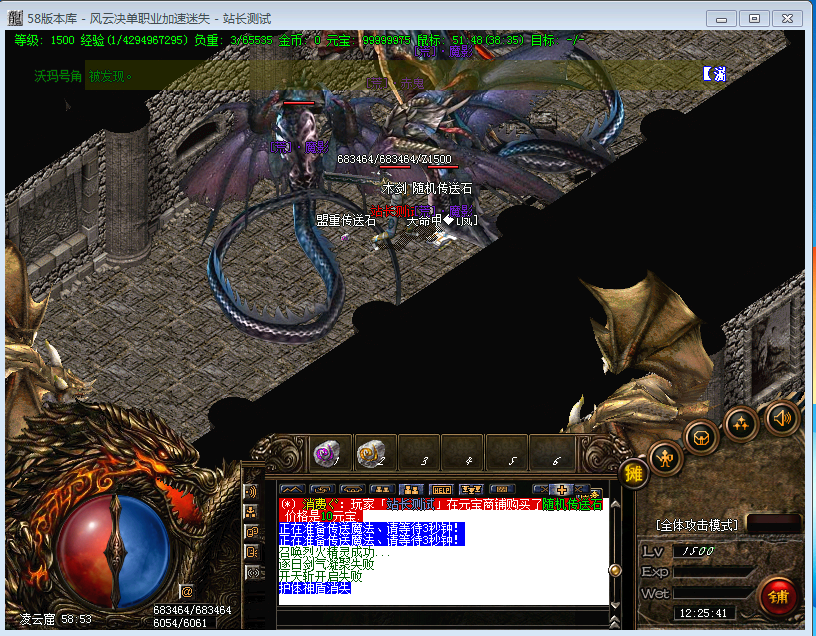Click the chat toolbar icon left of dim two-figures
Viewport: 816px width, 636px height.
[352, 489]
